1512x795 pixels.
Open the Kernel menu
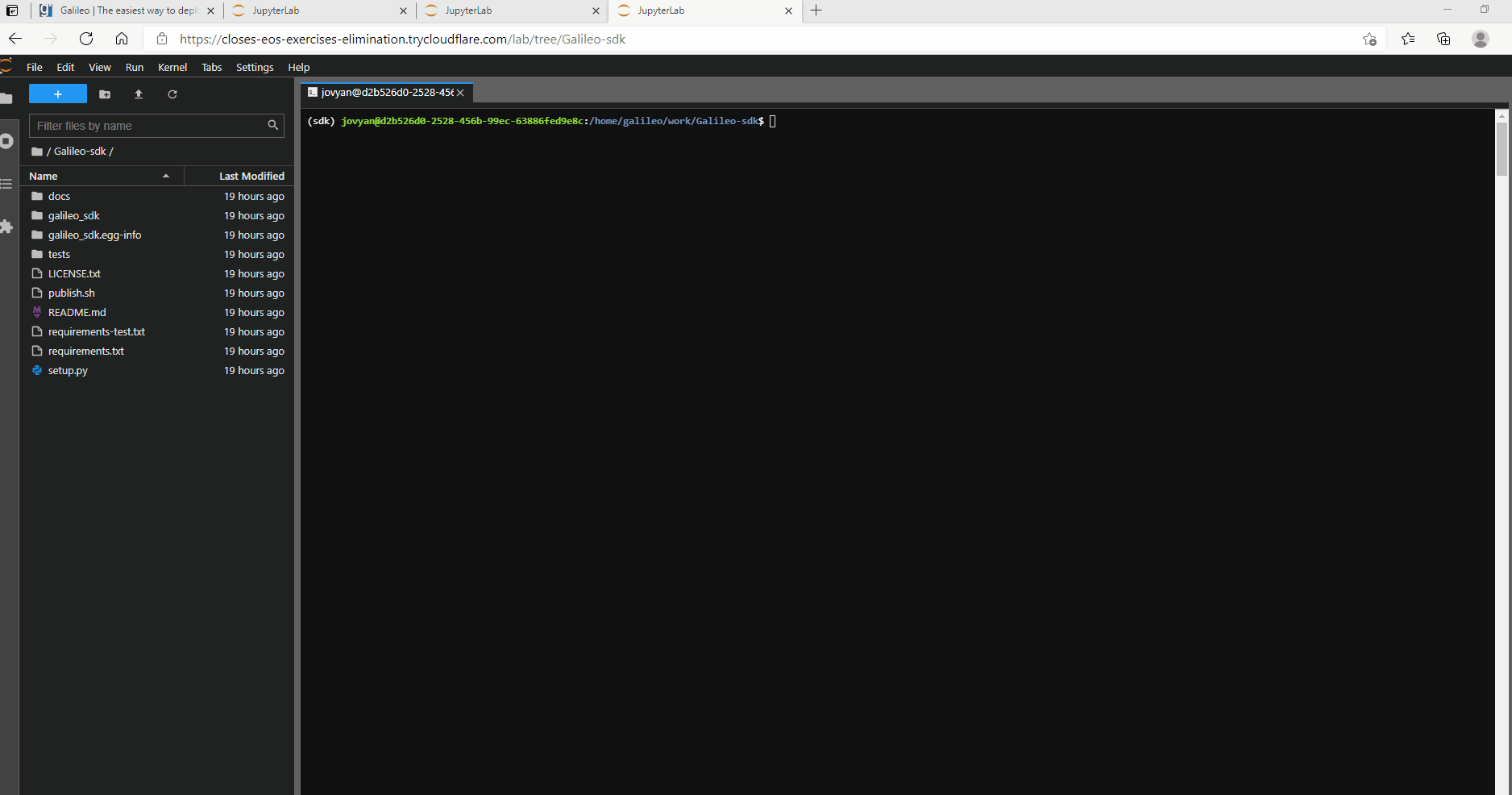coord(172,68)
